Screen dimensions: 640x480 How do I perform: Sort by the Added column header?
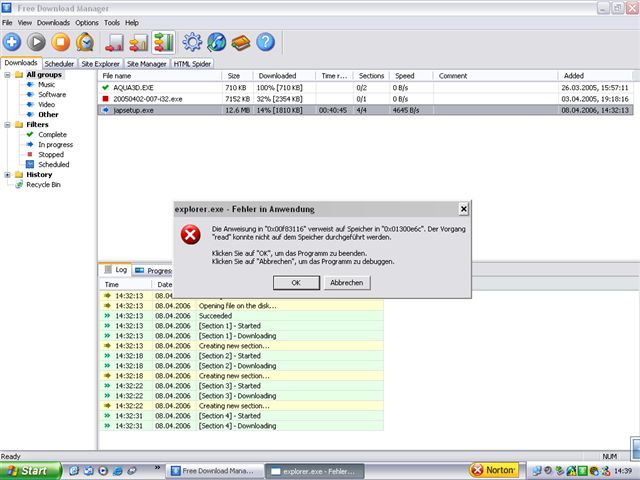[595, 76]
